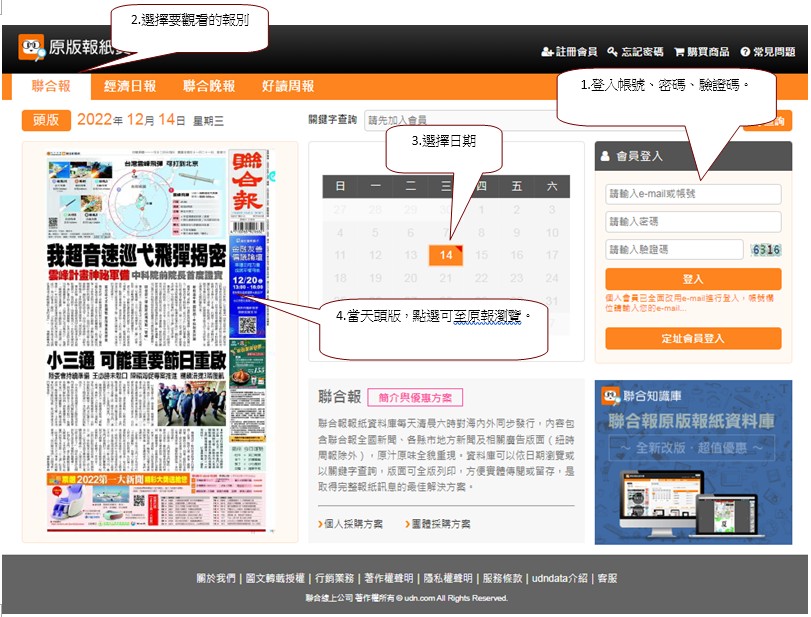The image size is (811, 617).
Task: Select the 聯合報 tab
Action: tap(51, 86)
